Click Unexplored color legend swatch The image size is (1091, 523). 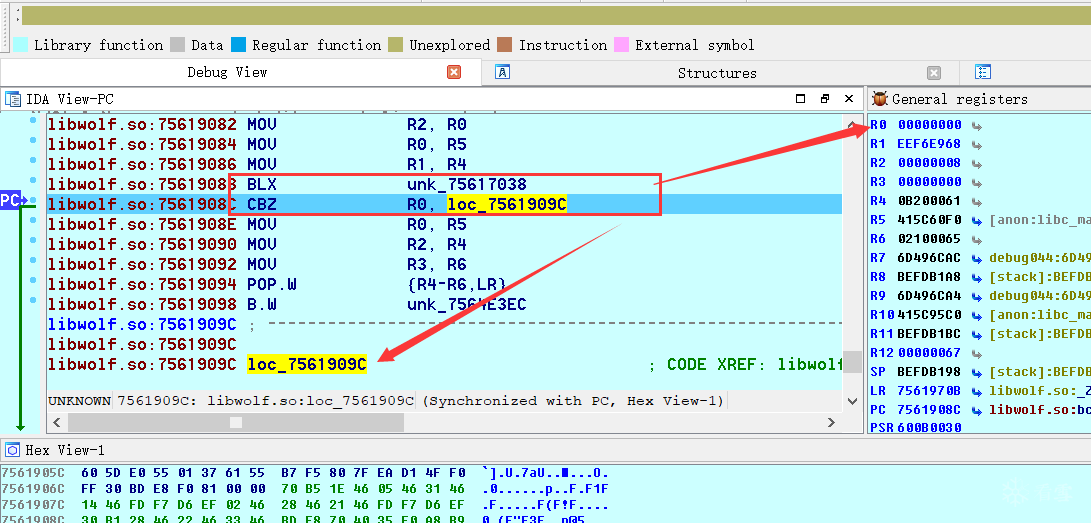coord(396,45)
